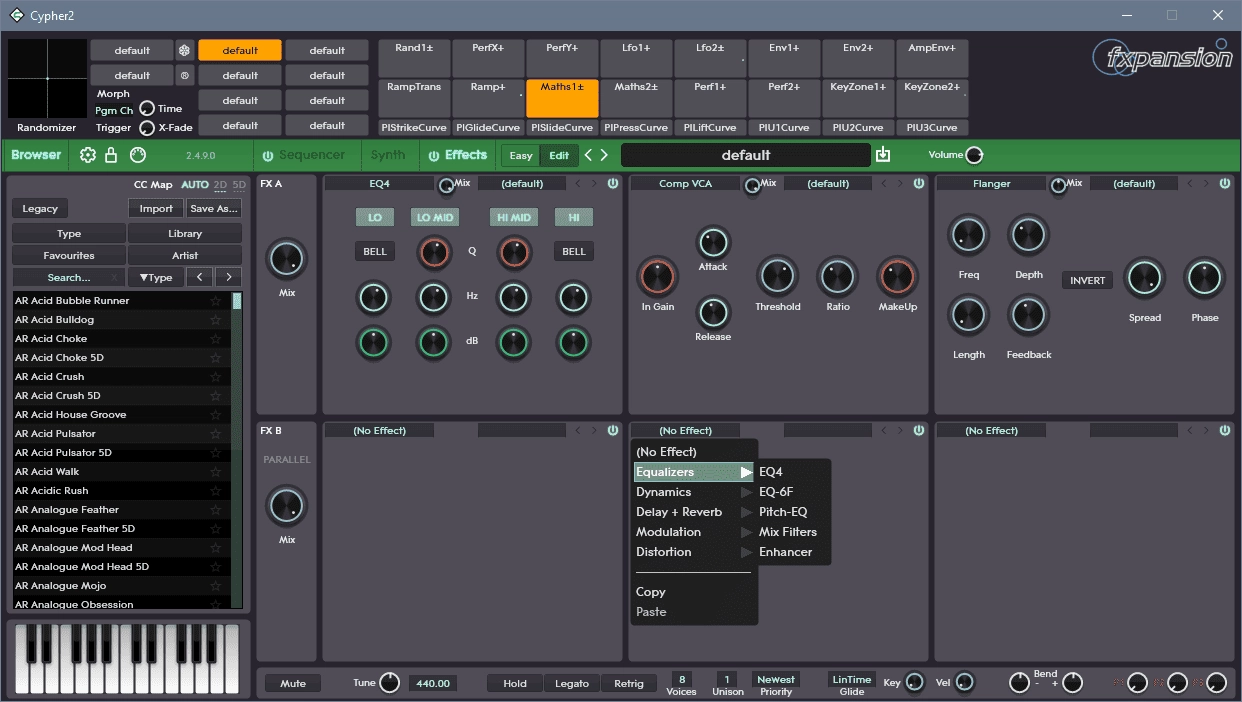This screenshot has width=1242, height=702.
Task: Click the Mute button
Action: 293,684
